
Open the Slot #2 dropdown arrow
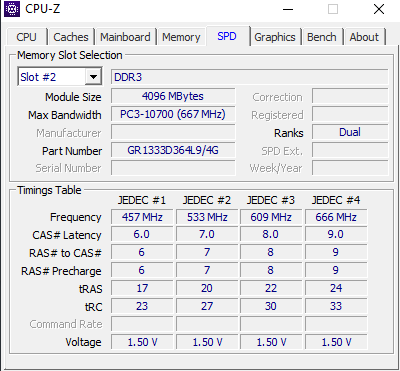coord(93,77)
